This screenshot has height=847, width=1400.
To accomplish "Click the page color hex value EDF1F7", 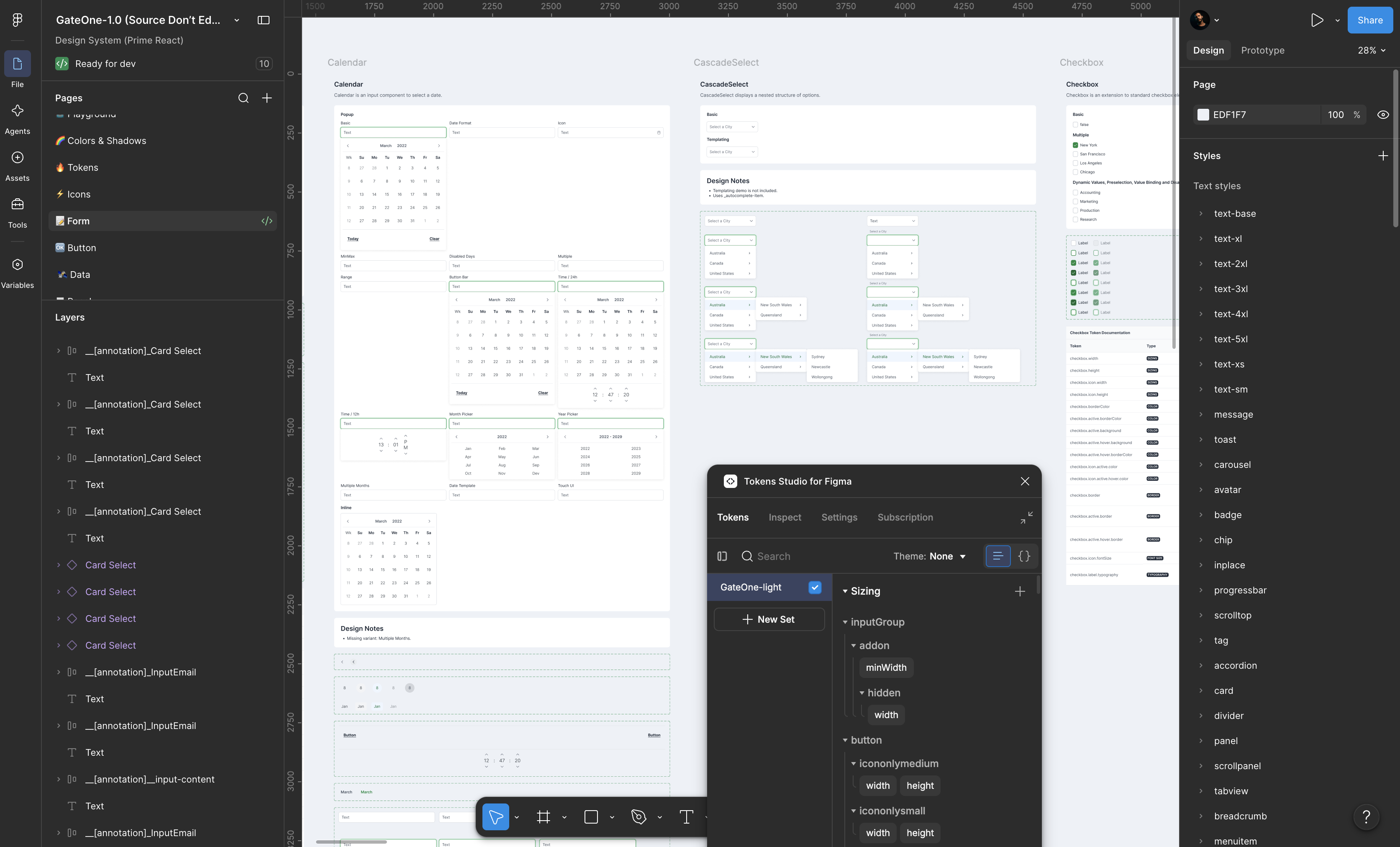I will coord(1230,115).
